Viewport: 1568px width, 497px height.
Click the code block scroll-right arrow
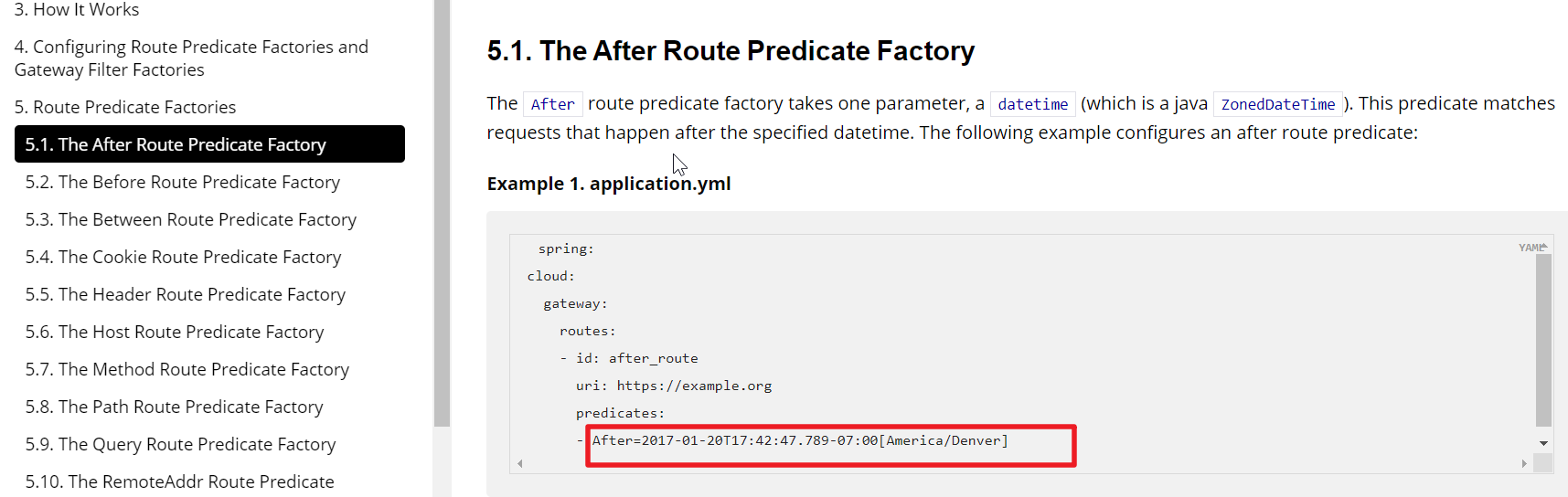[x=1524, y=463]
